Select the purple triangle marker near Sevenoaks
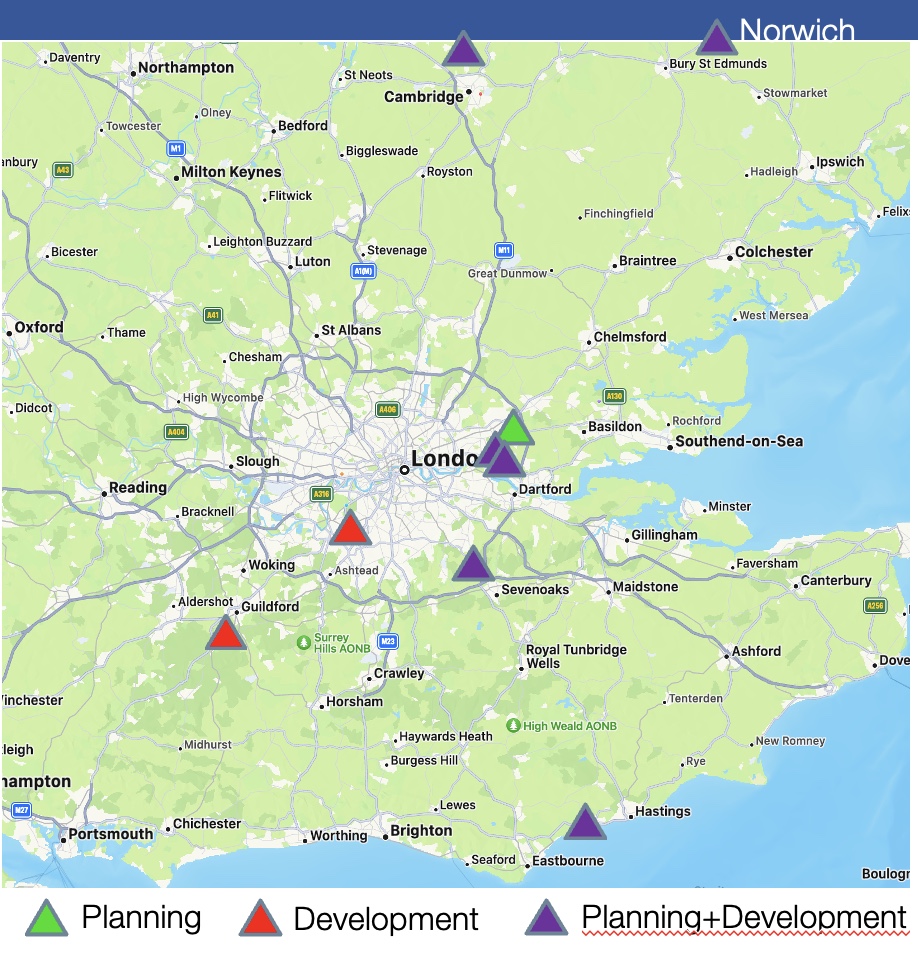This screenshot has height=956, width=918. 472,565
